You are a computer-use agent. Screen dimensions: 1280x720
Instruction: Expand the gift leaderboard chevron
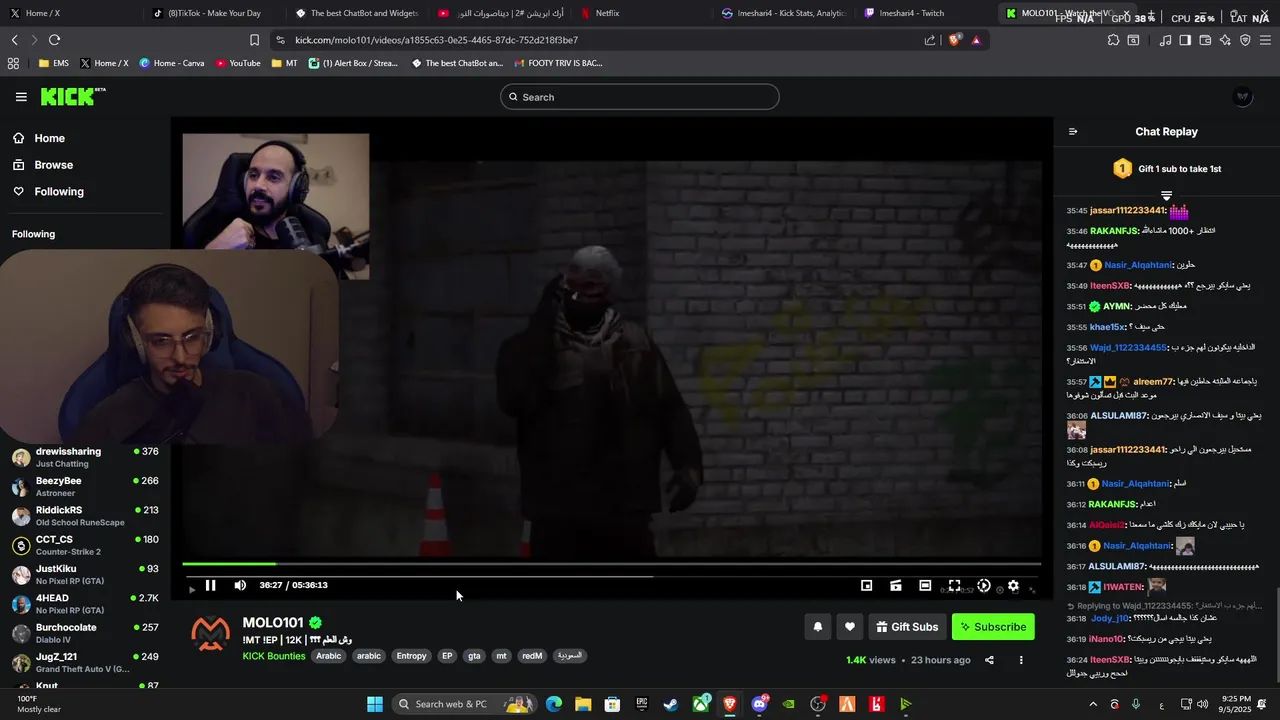coord(1166,195)
